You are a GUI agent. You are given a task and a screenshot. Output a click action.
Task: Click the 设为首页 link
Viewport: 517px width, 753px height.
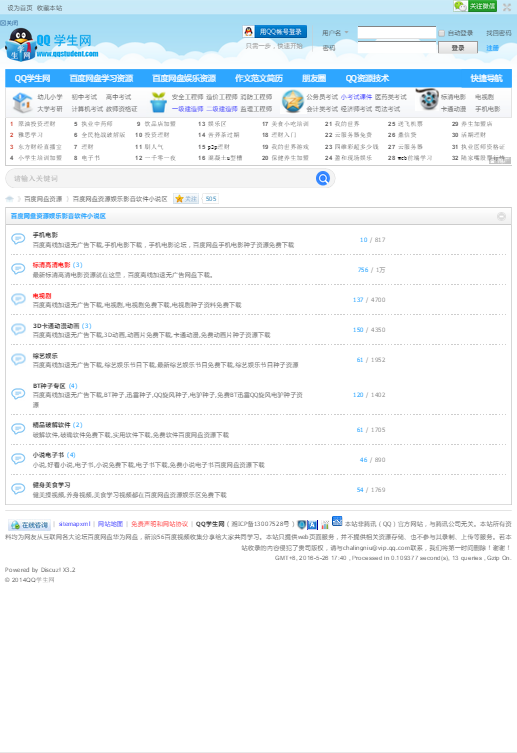pos(20,8)
